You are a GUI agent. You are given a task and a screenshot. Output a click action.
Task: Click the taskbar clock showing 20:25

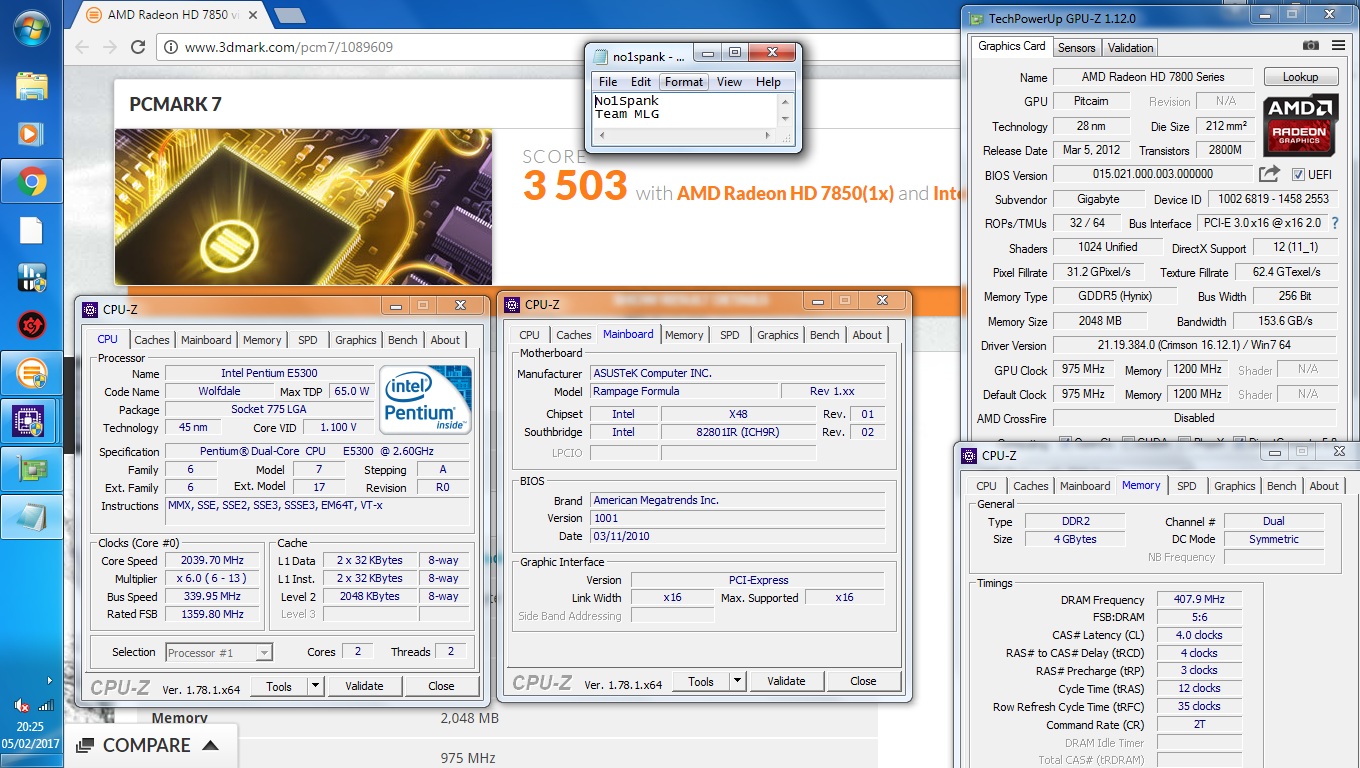pos(30,727)
